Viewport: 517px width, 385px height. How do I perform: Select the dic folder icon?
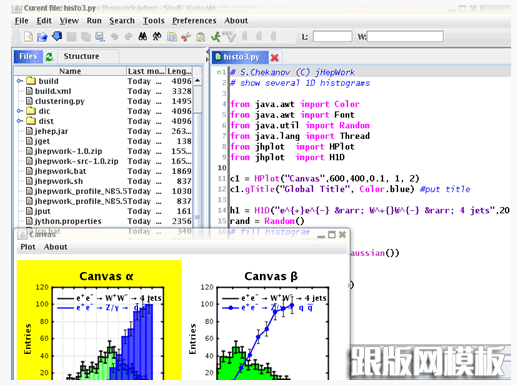[x=31, y=111]
